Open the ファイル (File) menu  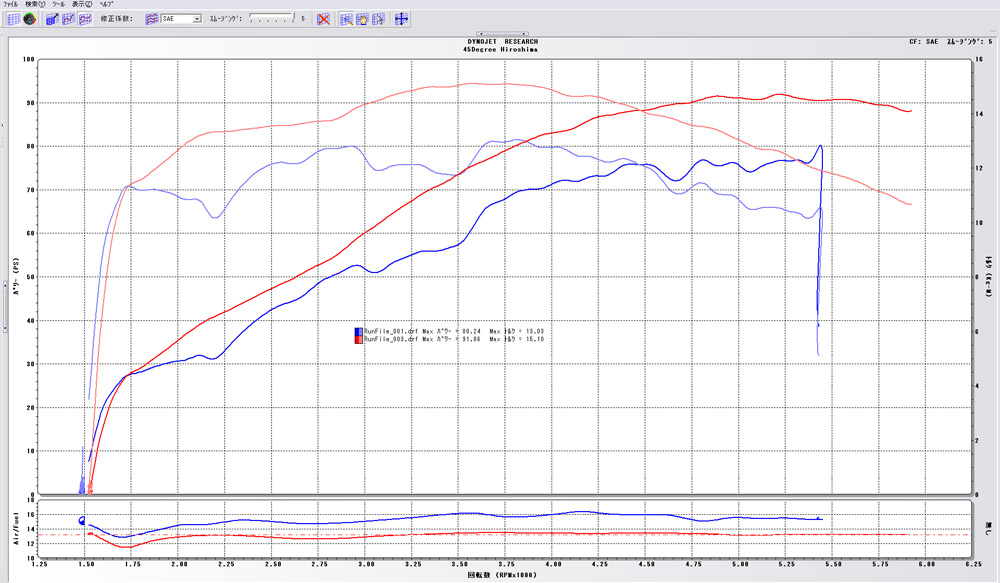(x=11, y=5)
